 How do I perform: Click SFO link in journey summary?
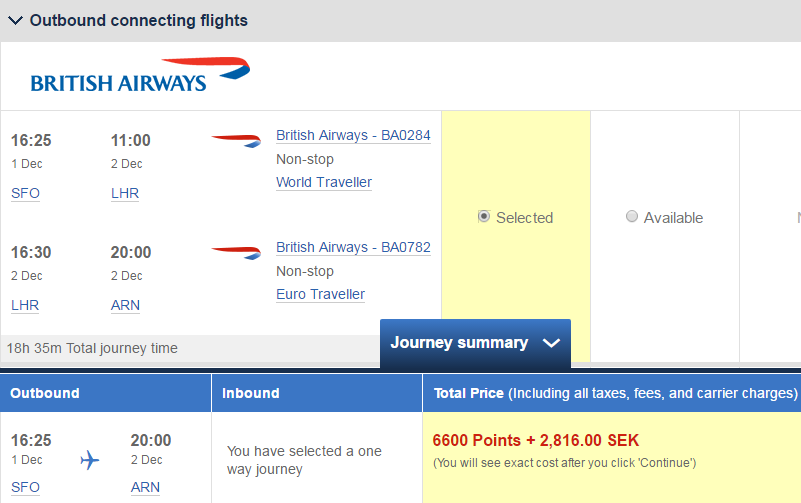coord(25,487)
